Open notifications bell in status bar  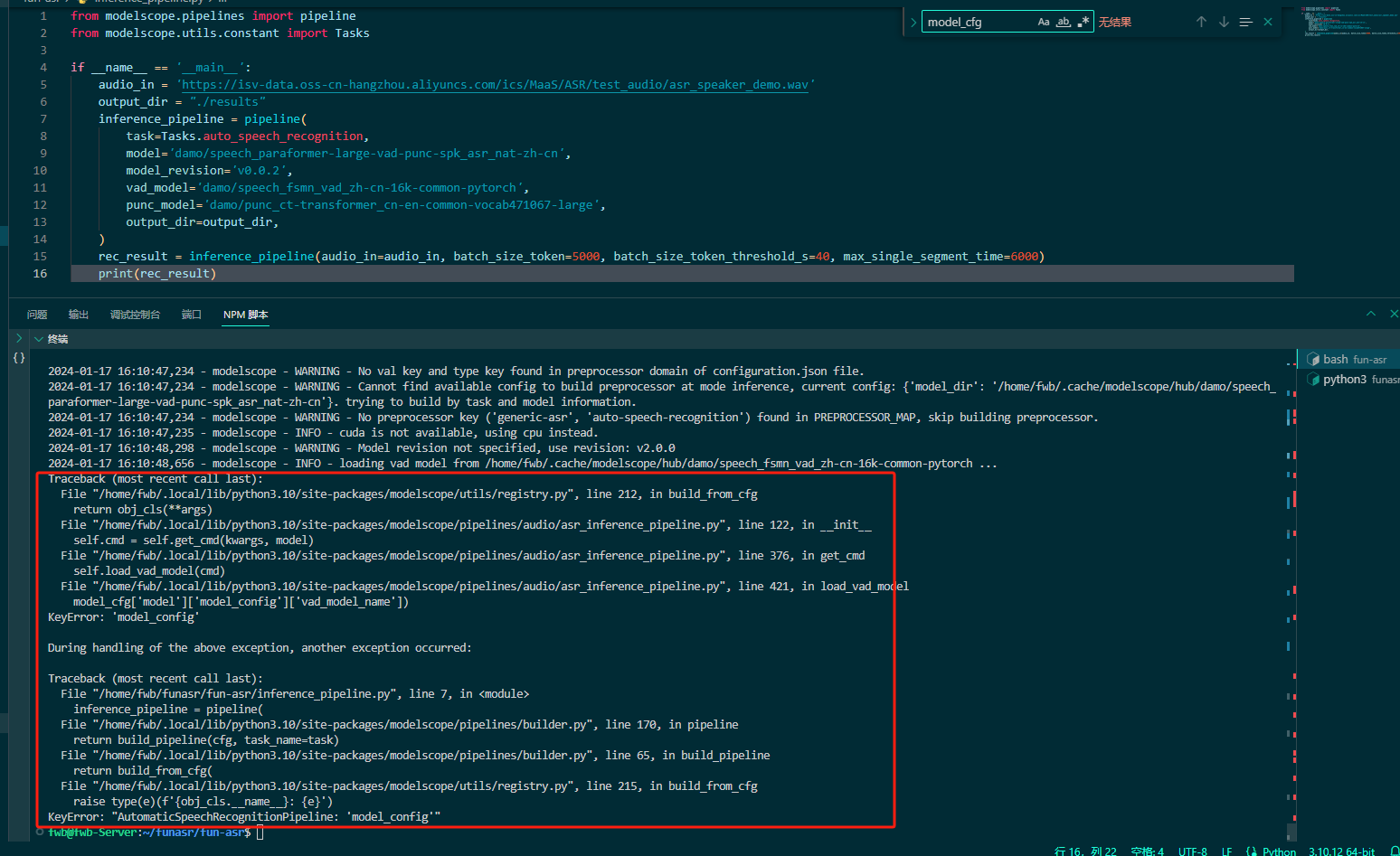tap(1394, 851)
